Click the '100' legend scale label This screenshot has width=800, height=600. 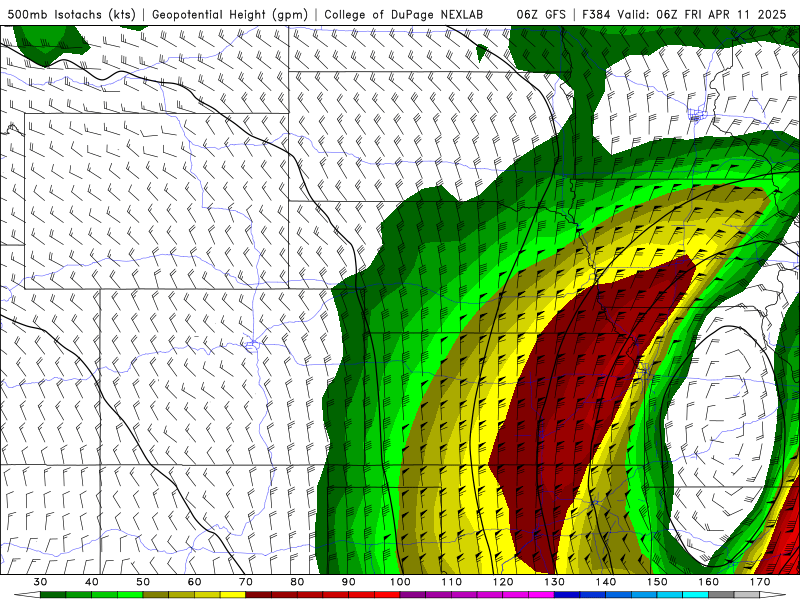pyautogui.click(x=400, y=582)
